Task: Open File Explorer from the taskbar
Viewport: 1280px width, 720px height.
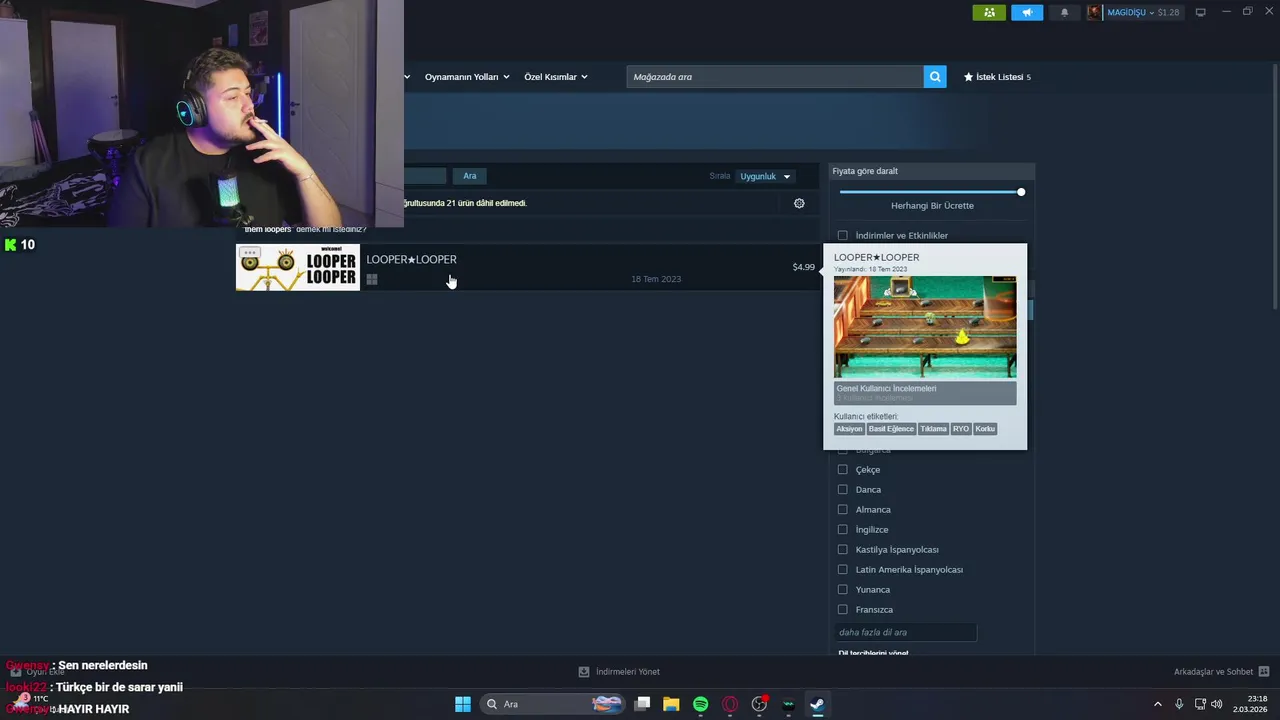Action: tap(671, 704)
